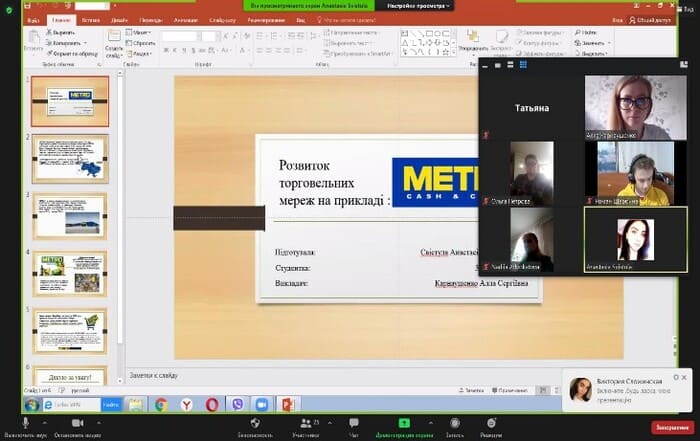The height and width of the screenshot is (441, 700).
Task: Select slide 5 thumbnail with shopping cart
Action: pos(70,331)
